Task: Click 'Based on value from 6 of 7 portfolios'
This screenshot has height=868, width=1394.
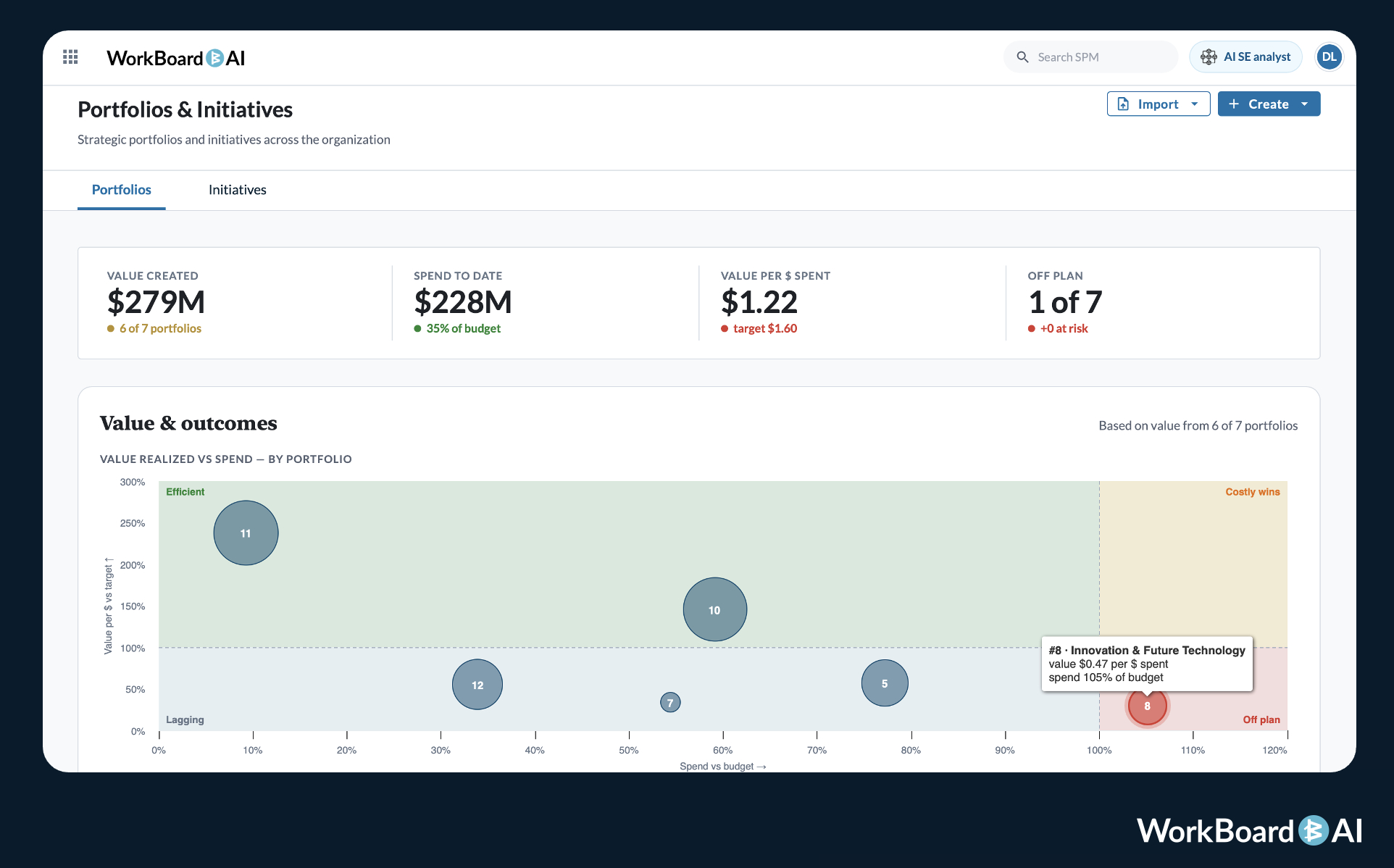Action: tap(1198, 426)
